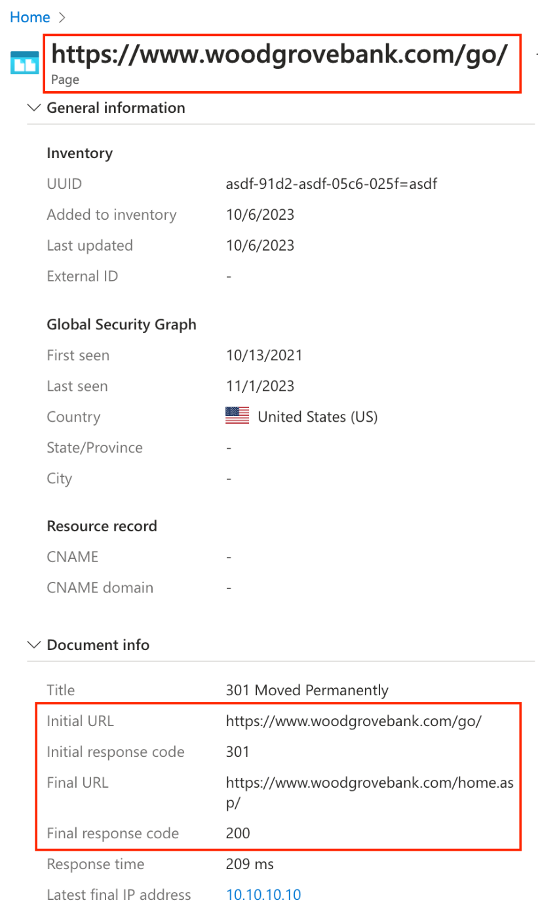The height and width of the screenshot is (916, 538).
Task: Select the Initial URL value text
Action: (353, 721)
